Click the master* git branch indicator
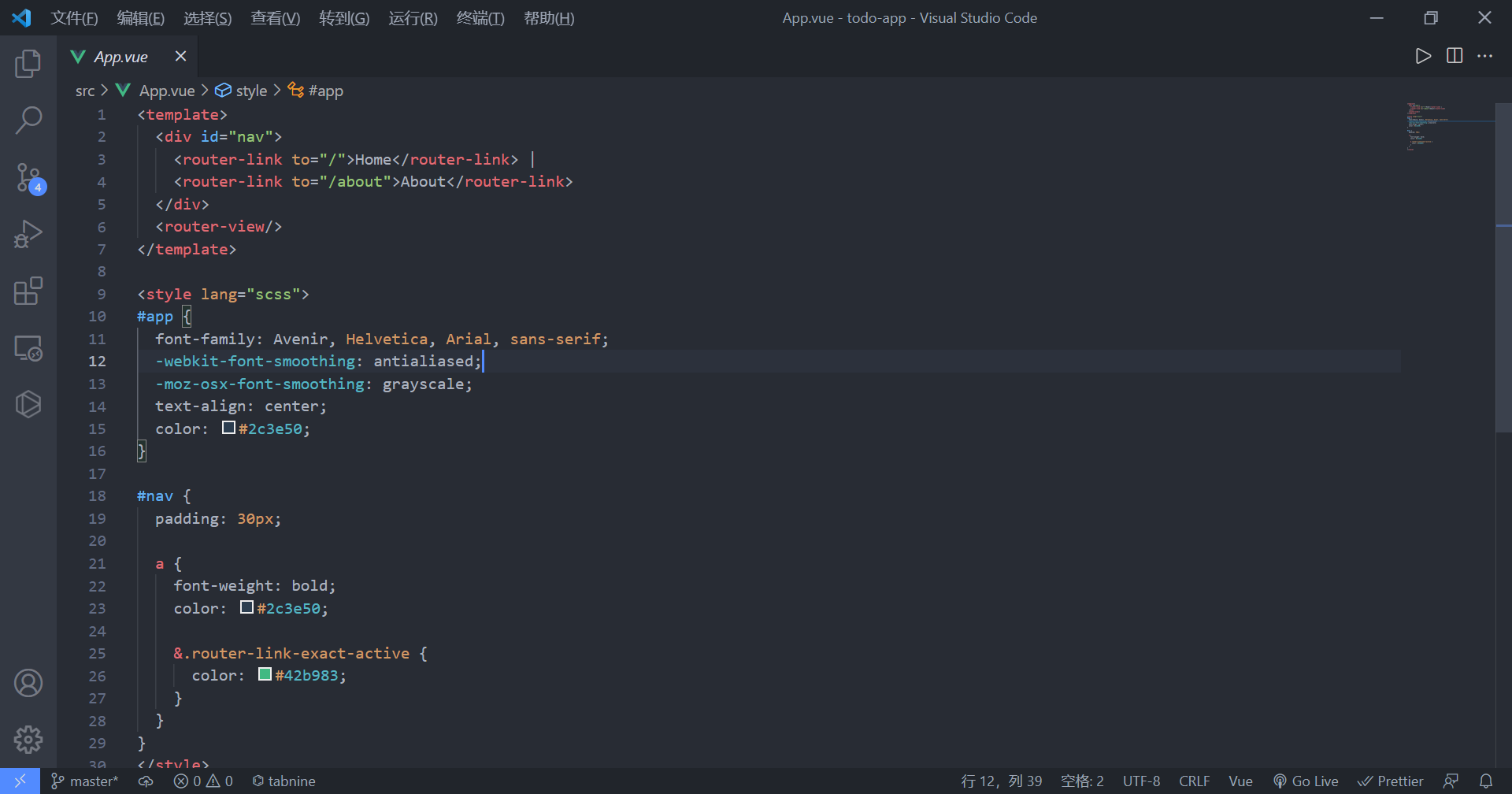The width and height of the screenshot is (1512, 794). click(x=85, y=781)
